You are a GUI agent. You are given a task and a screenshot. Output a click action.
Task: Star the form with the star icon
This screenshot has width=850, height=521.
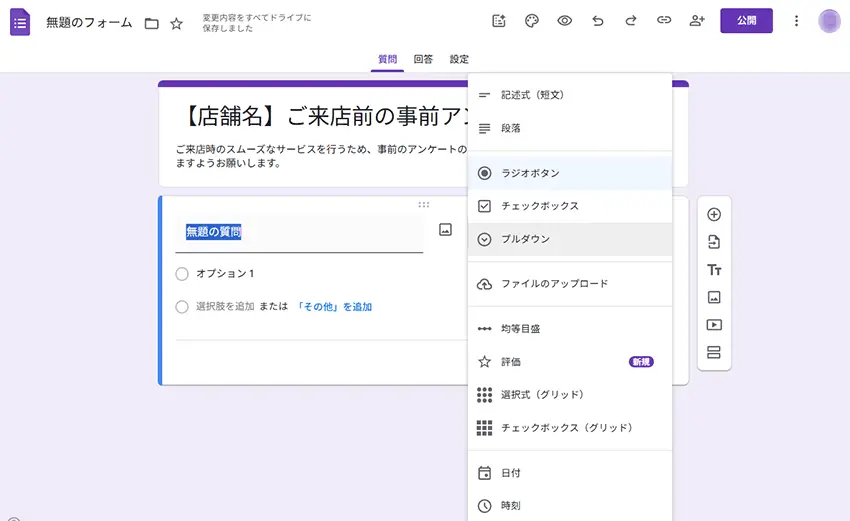point(177,23)
